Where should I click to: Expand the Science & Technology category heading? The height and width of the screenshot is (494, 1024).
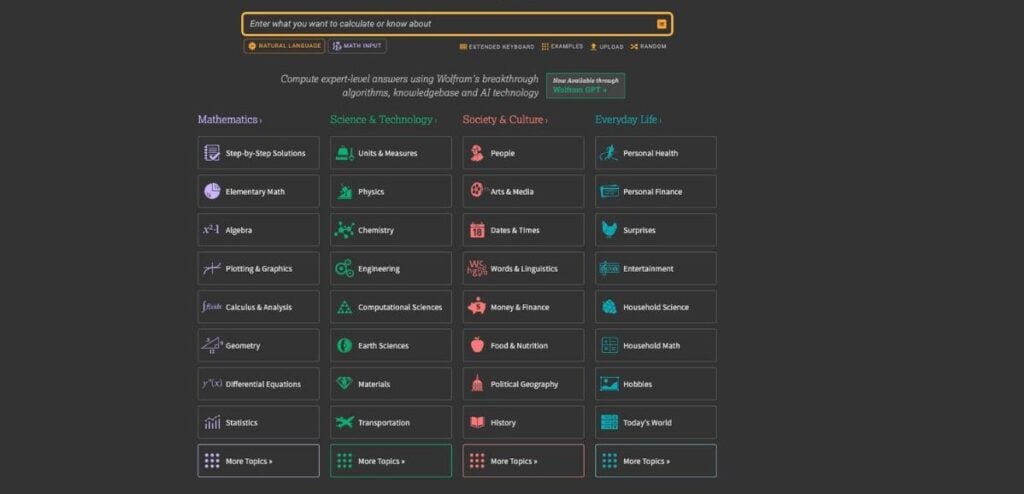383,120
